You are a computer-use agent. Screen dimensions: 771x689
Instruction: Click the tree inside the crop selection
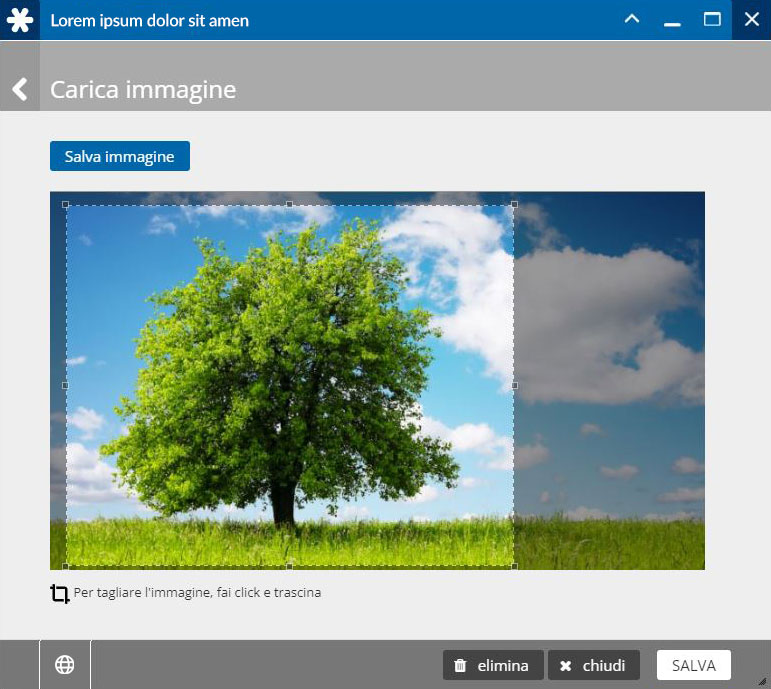[x=280, y=374]
